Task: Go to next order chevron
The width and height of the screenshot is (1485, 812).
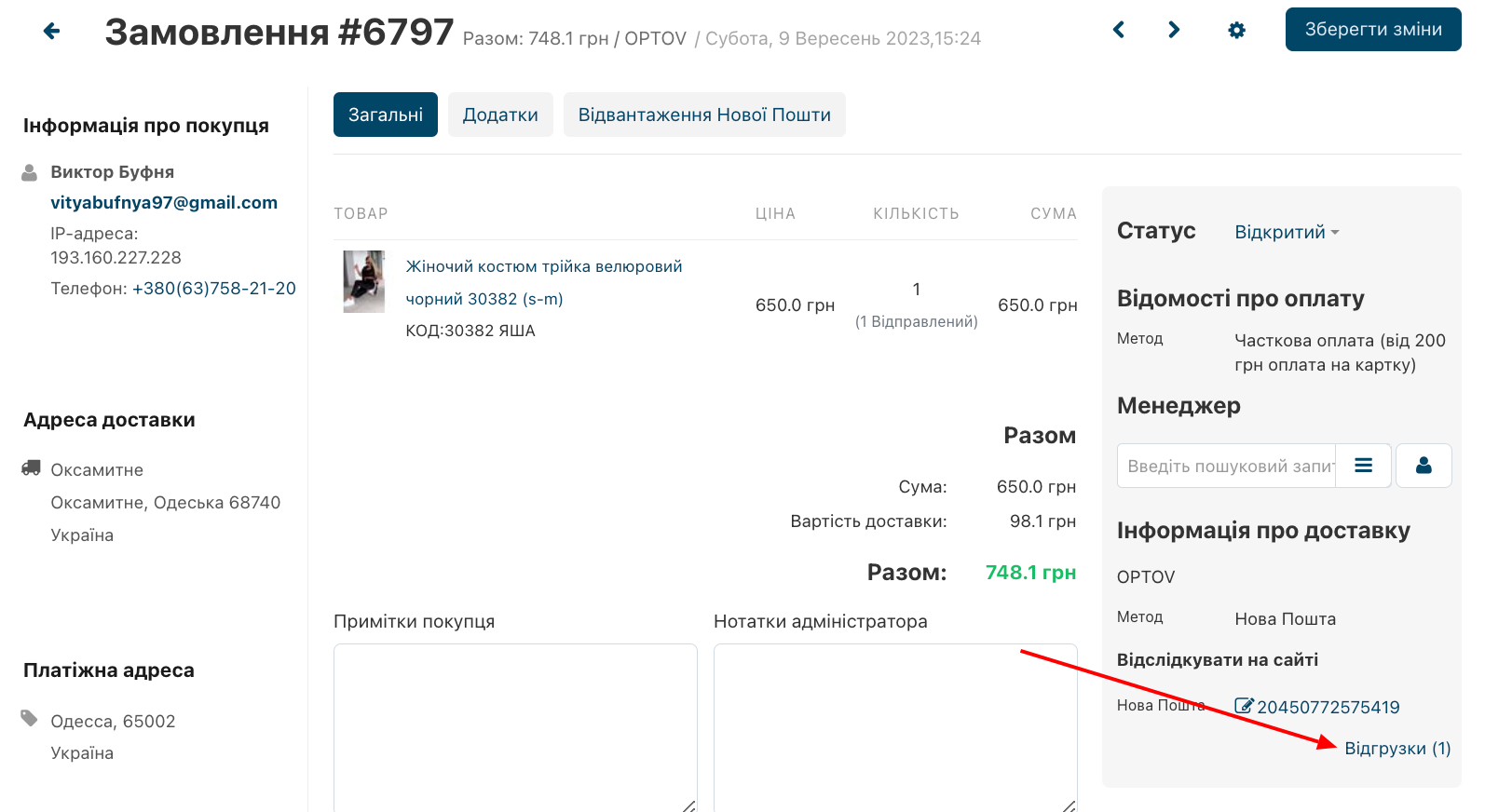Action: click(x=1174, y=30)
